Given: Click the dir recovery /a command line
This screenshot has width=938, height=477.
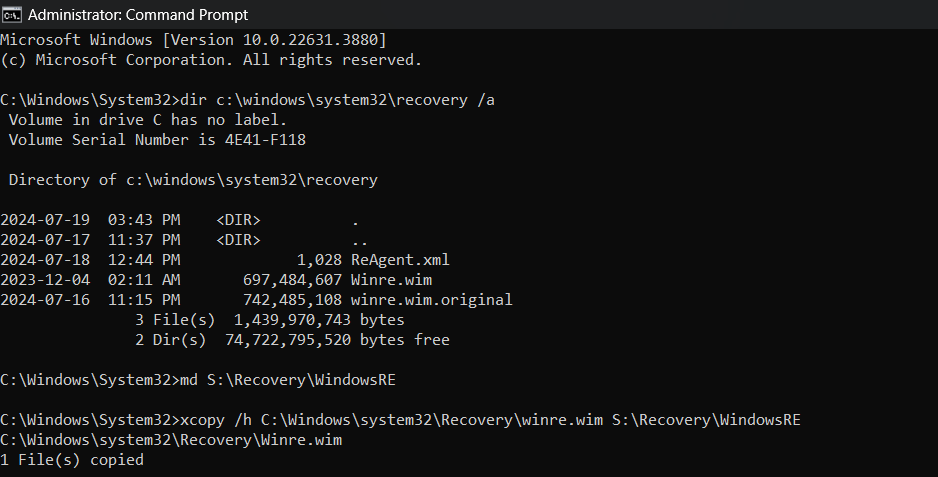Looking at the screenshot, I should [x=248, y=100].
